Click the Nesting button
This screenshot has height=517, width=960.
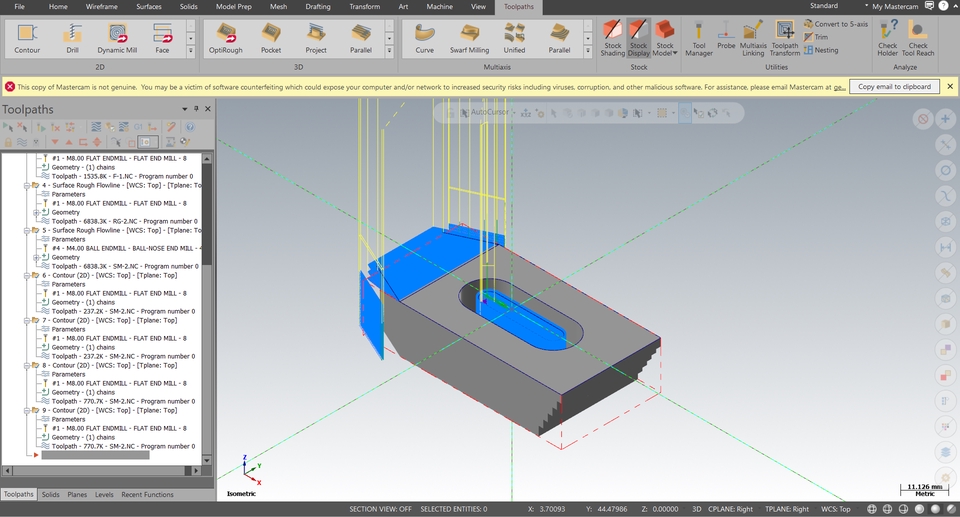click(x=821, y=50)
